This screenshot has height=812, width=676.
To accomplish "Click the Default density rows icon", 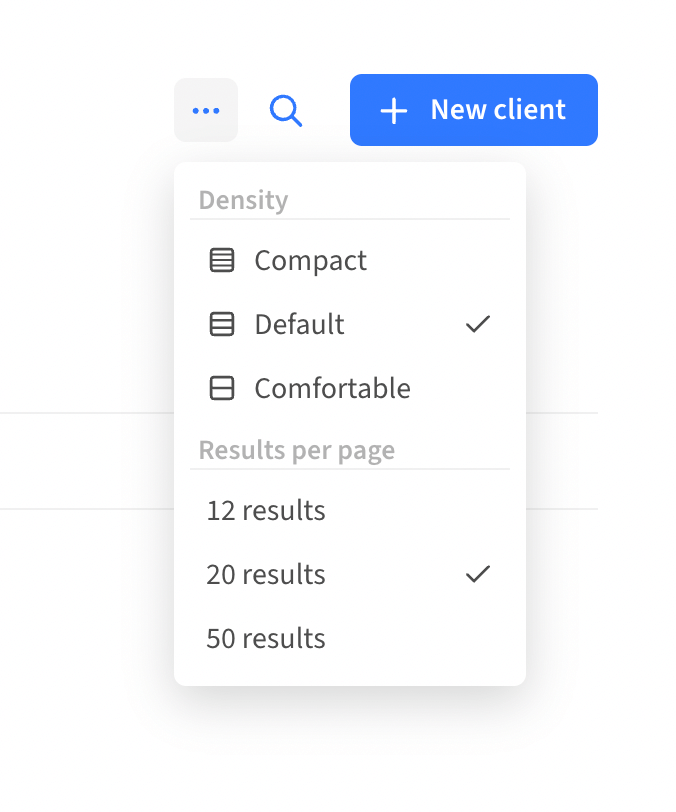I will pyautogui.click(x=222, y=325).
